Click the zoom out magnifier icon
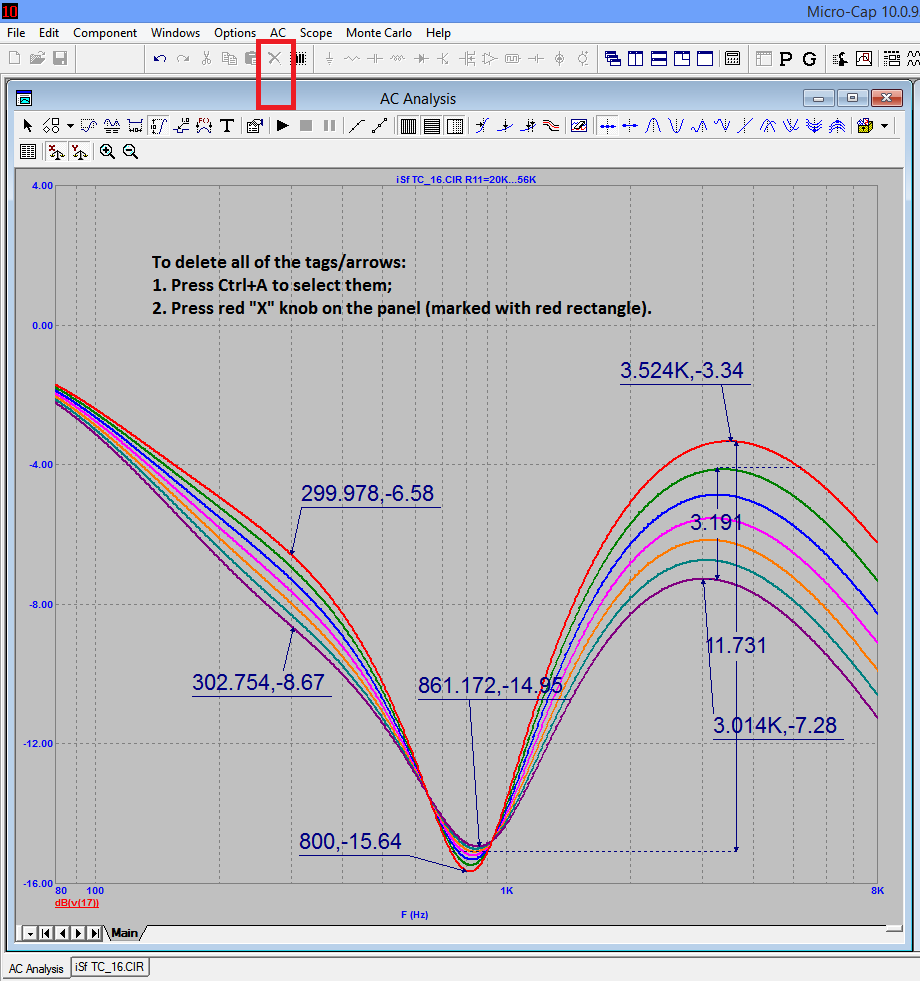 pos(130,152)
